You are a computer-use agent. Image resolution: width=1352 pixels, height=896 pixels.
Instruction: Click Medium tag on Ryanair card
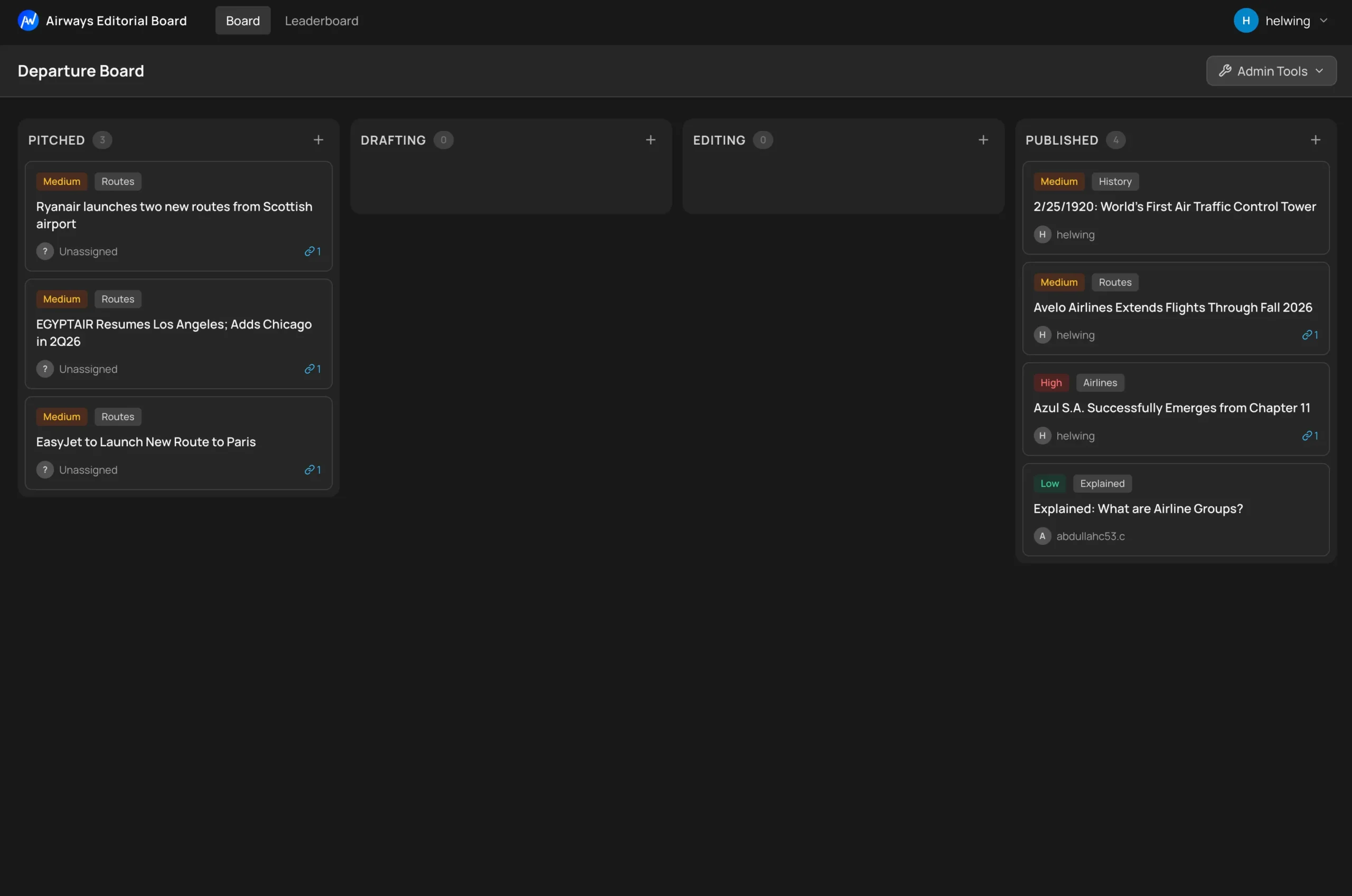(62, 182)
